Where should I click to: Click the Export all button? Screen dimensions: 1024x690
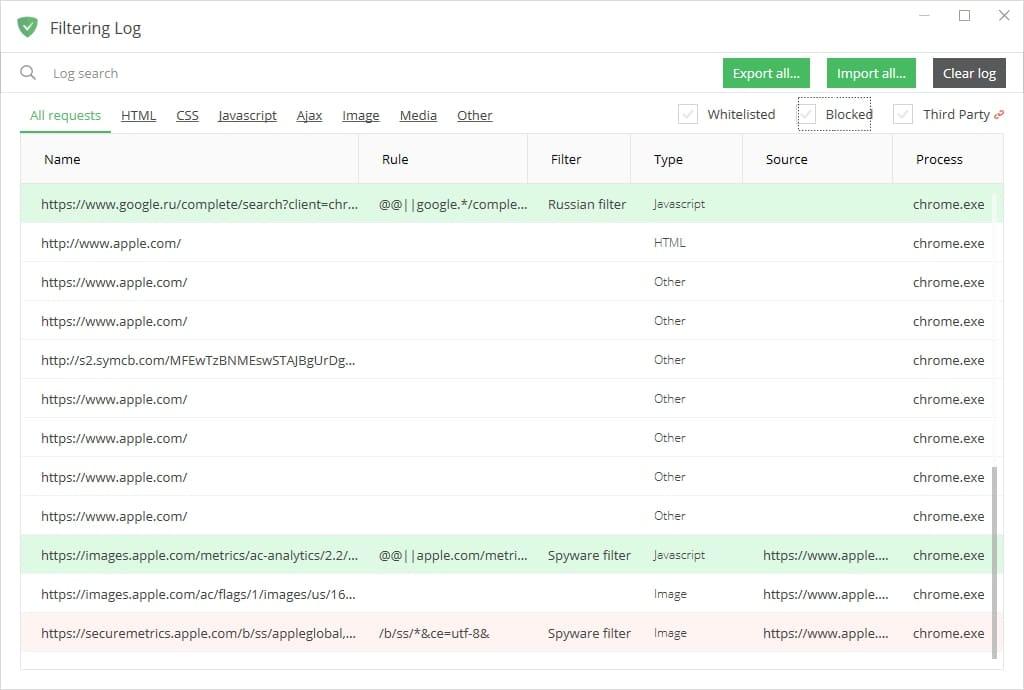coord(766,72)
